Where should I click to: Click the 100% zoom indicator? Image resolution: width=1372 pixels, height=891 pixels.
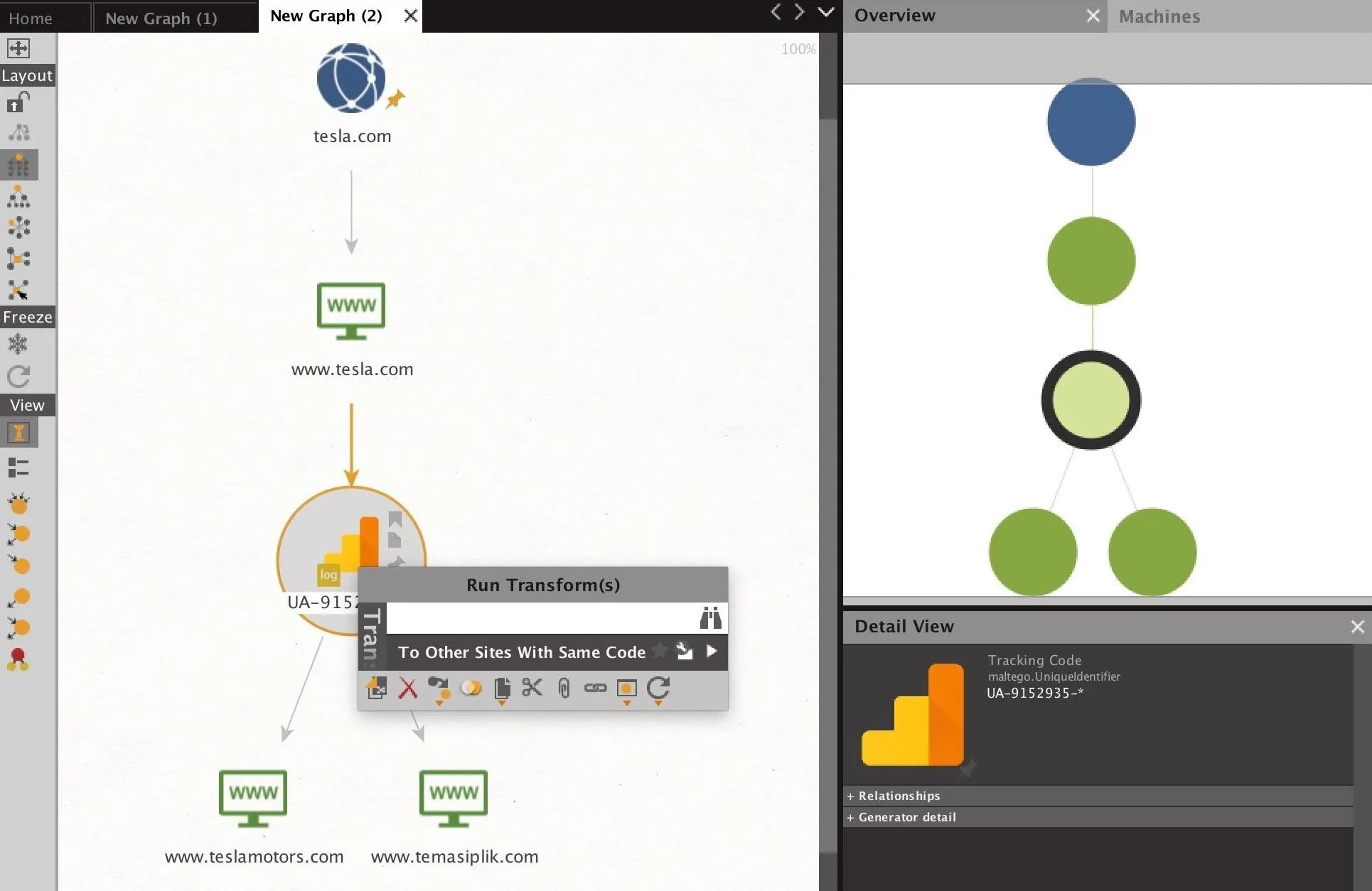click(798, 49)
